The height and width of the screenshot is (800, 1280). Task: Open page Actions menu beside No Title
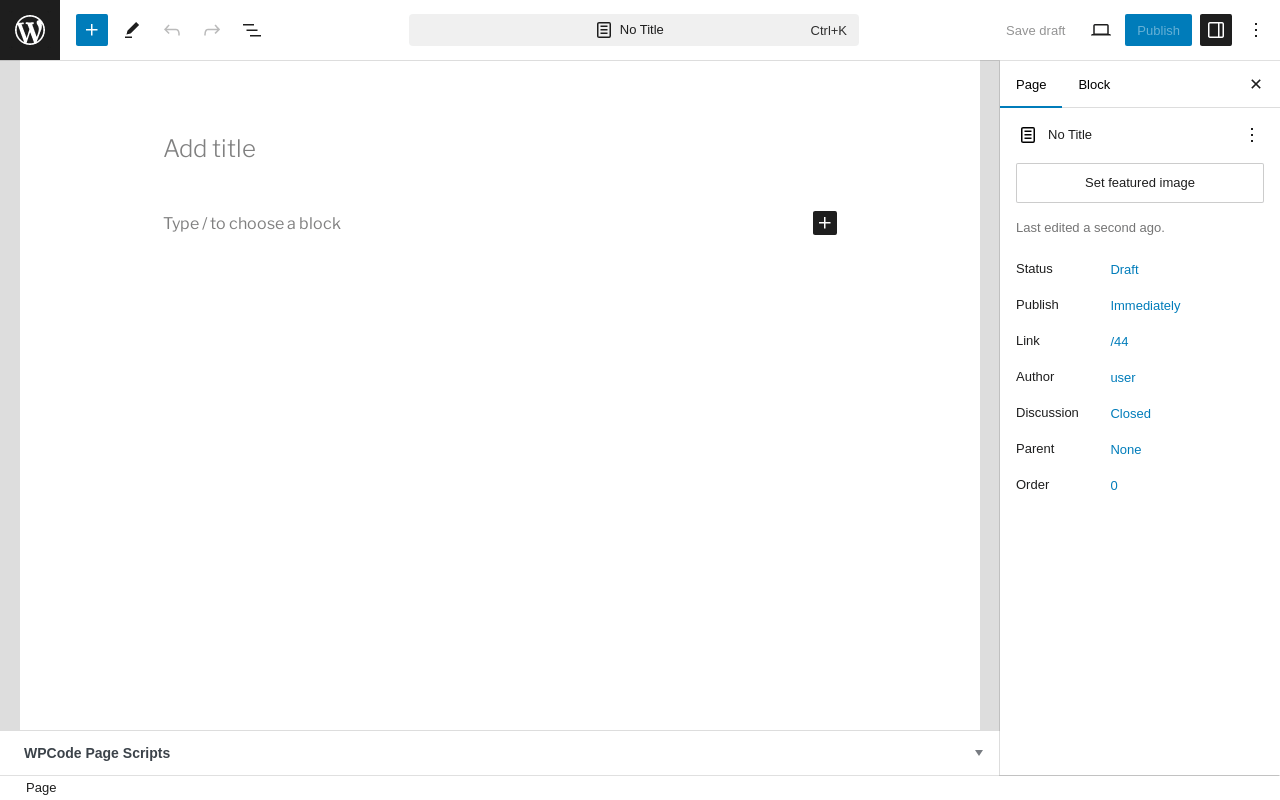[1252, 134]
